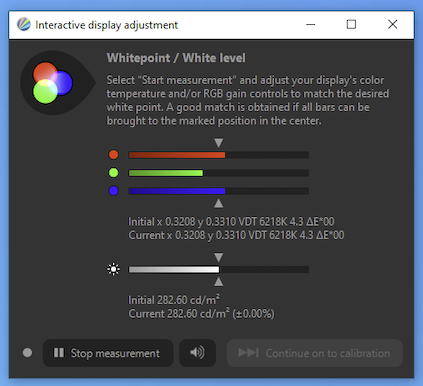Click the Initial 282.60 cd/m² text
This screenshot has width=423, height=386.
[174, 300]
